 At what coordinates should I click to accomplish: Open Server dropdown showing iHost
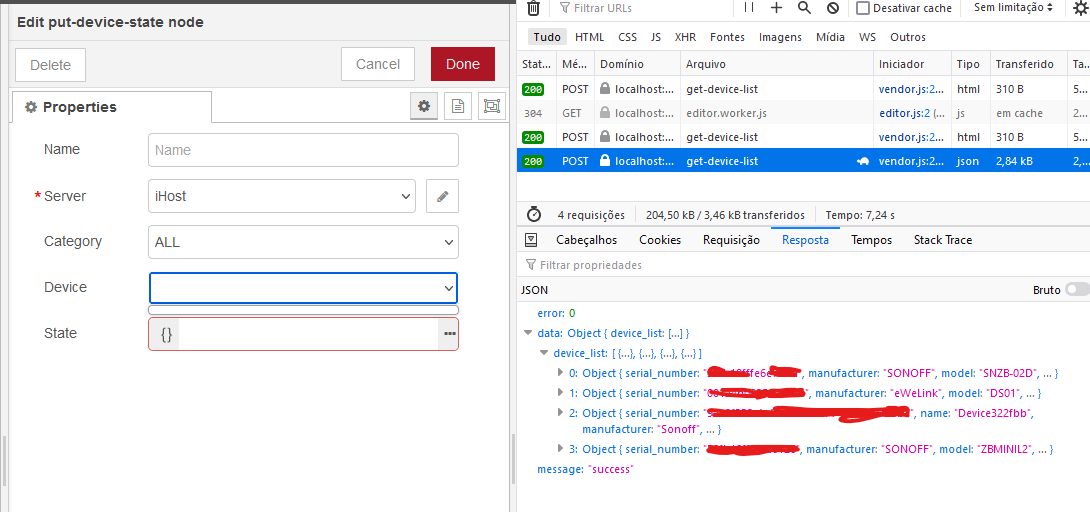pos(282,197)
